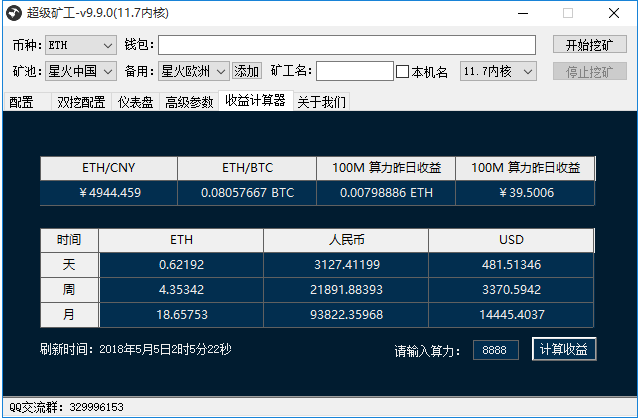The width and height of the screenshot is (640, 420).
Task: Click the disabled 停止挖矿 button
Action: pyautogui.click(x=590, y=71)
